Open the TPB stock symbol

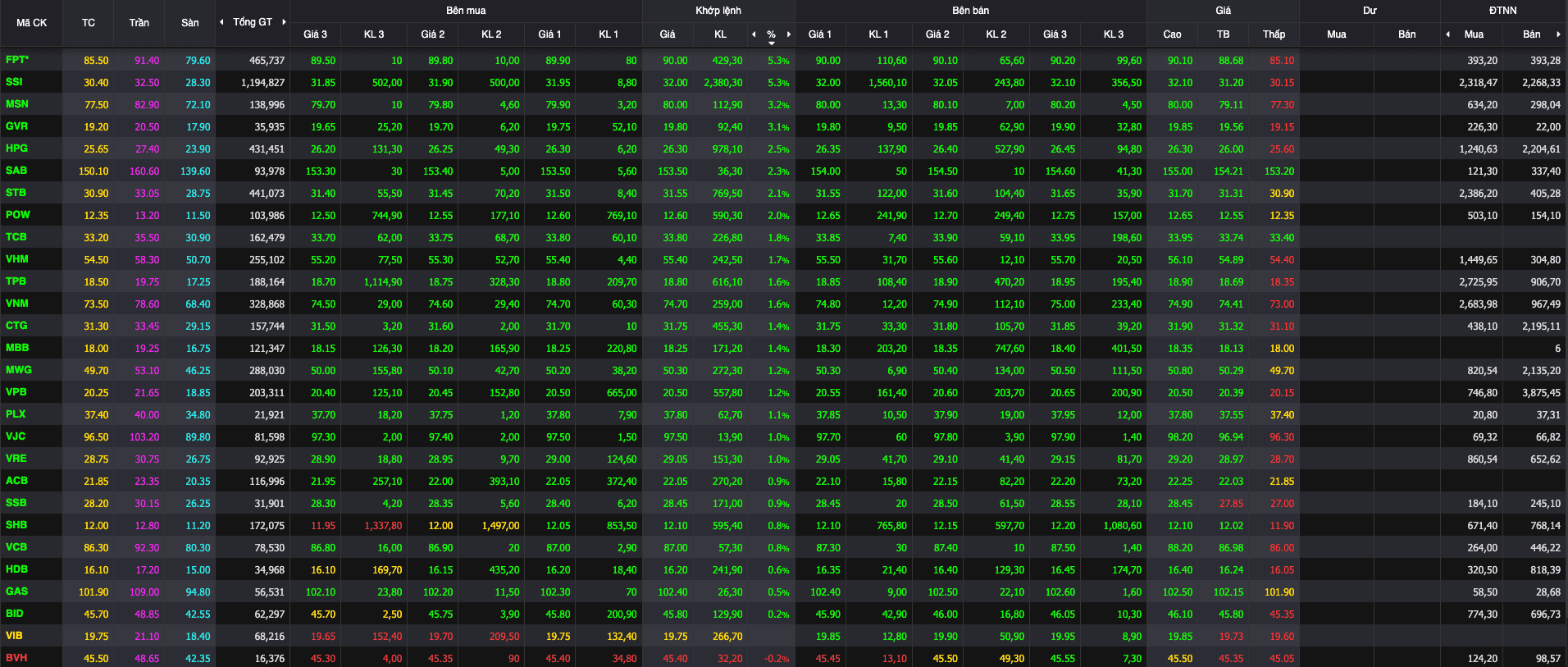[x=16, y=281]
